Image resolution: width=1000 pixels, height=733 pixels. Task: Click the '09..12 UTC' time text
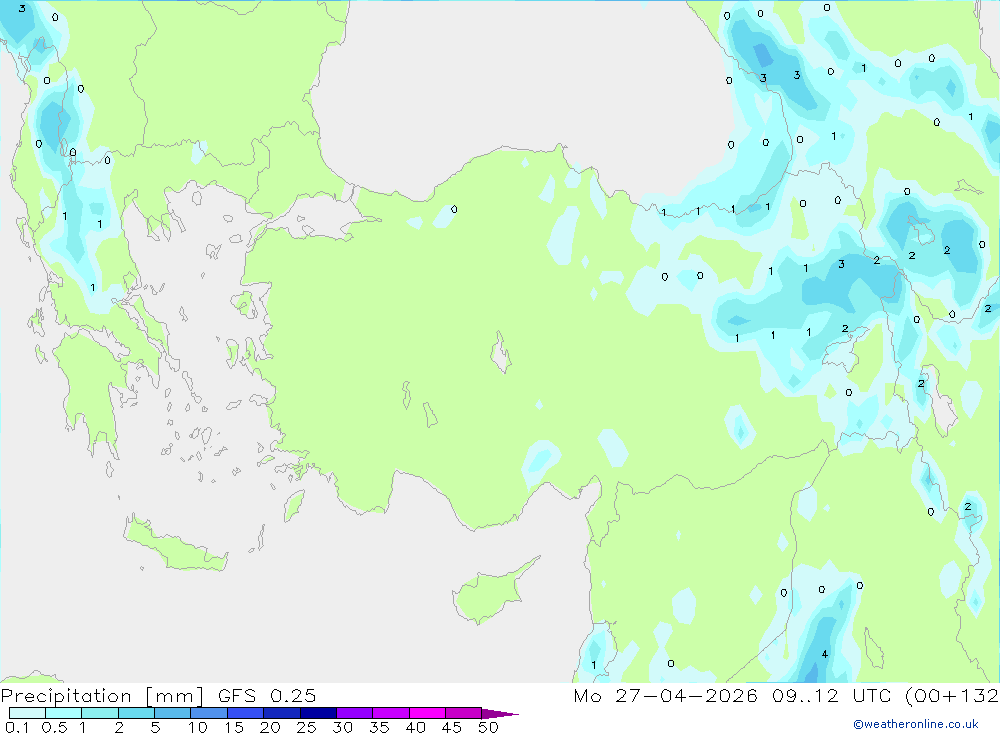(830, 695)
